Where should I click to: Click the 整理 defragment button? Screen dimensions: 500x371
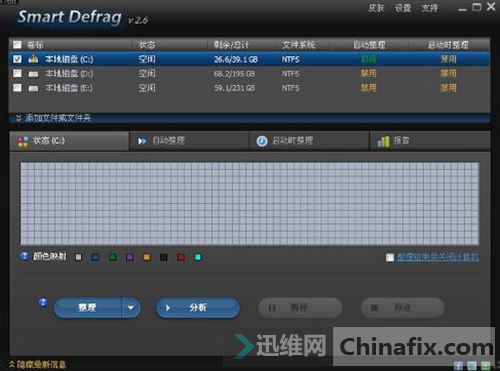88,308
